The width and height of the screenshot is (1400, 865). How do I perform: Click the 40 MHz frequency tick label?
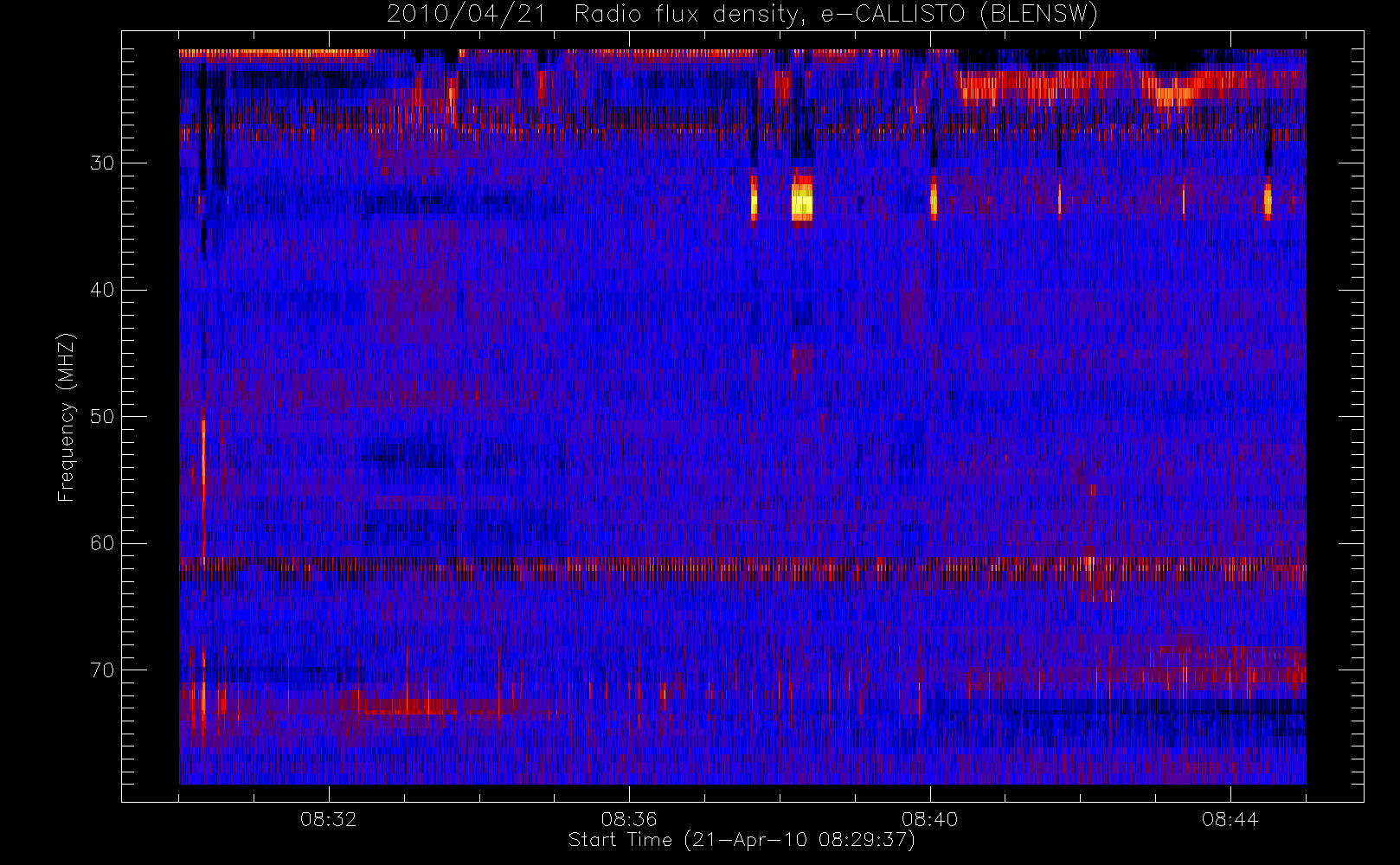[x=102, y=290]
